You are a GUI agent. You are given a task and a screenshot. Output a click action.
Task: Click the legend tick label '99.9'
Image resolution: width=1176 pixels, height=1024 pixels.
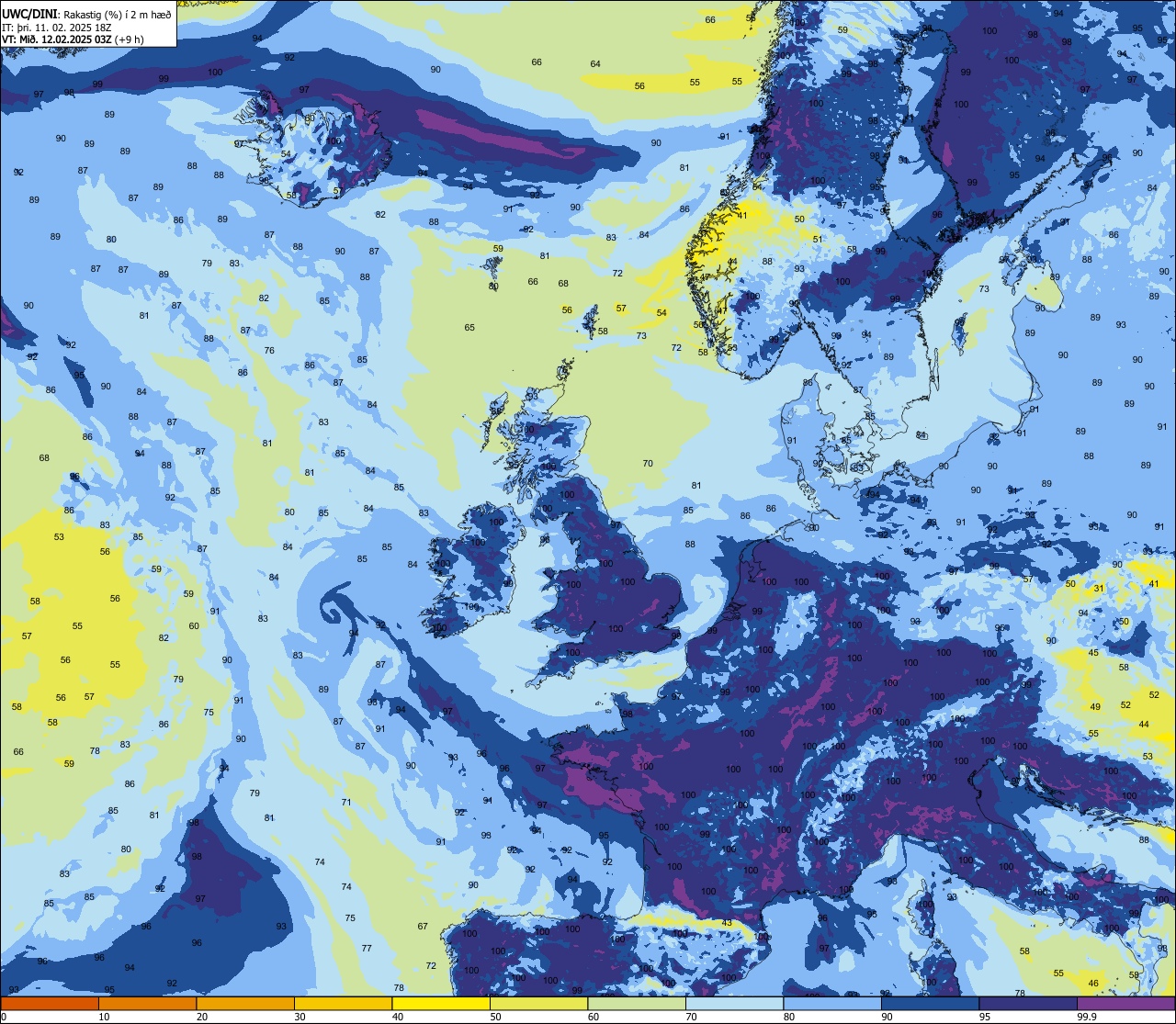click(1087, 1017)
